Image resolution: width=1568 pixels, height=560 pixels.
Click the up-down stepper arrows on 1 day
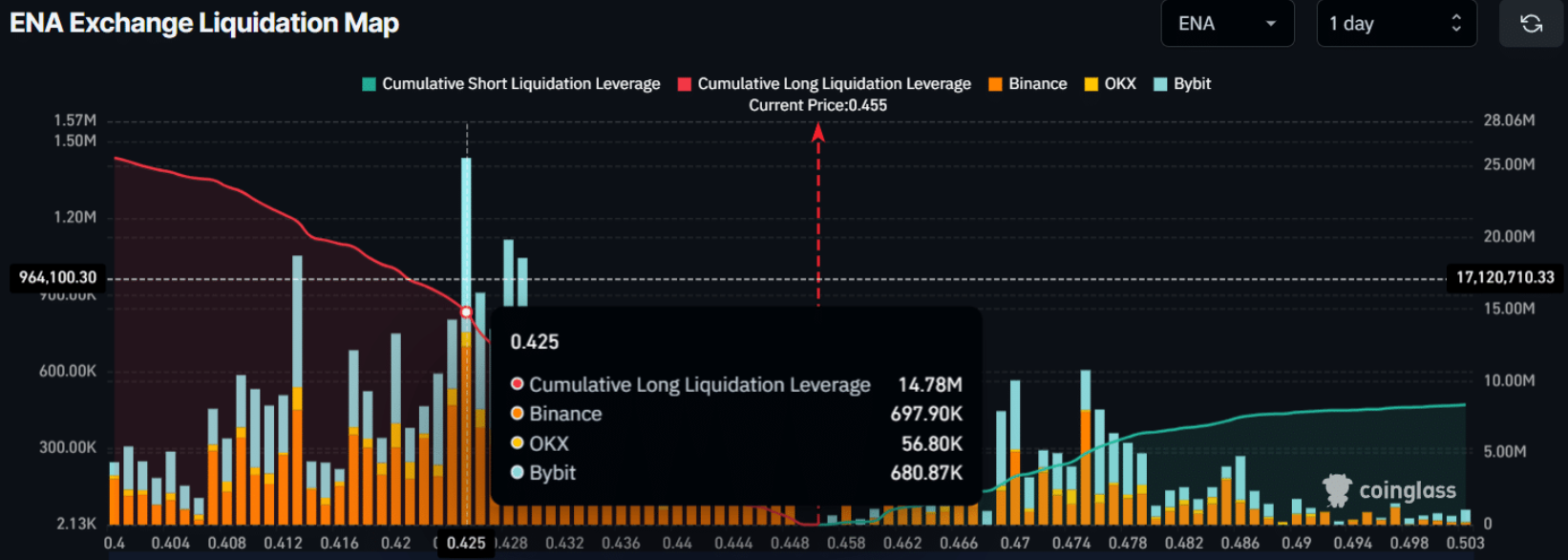1455,24
